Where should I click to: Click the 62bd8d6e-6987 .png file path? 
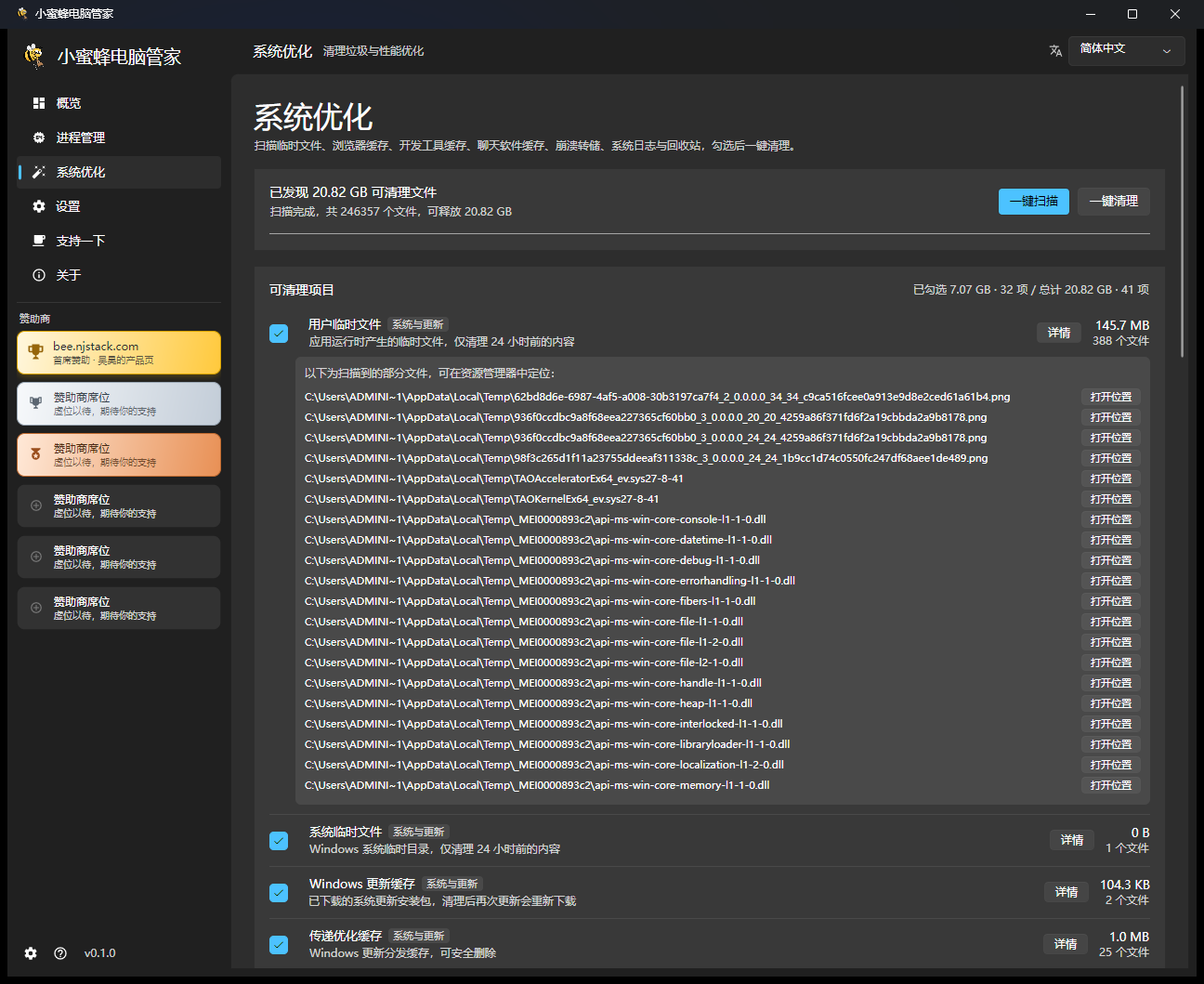pos(657,397)
